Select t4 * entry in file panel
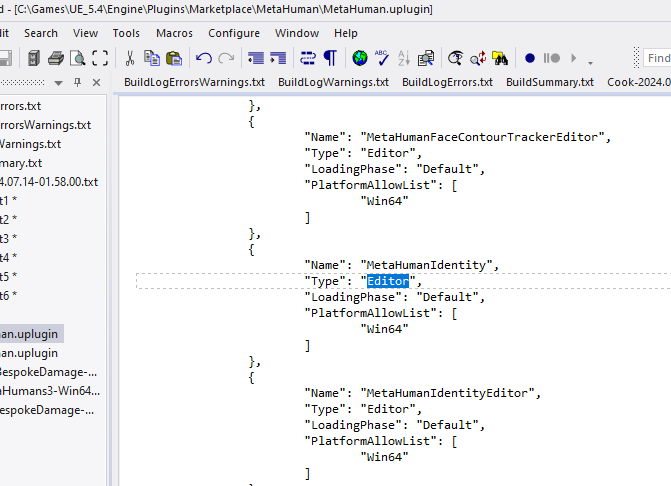Screen dimensions: 671x486 tap(9, 257)
